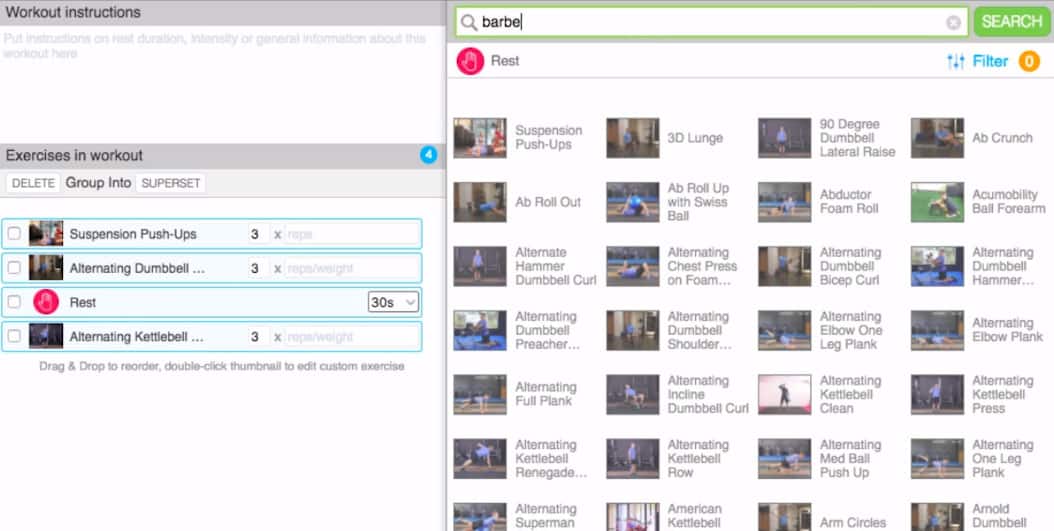Tick the Rest row checkbox
Viewport: 1054px width, 531px height.
(x=14, y=302)
